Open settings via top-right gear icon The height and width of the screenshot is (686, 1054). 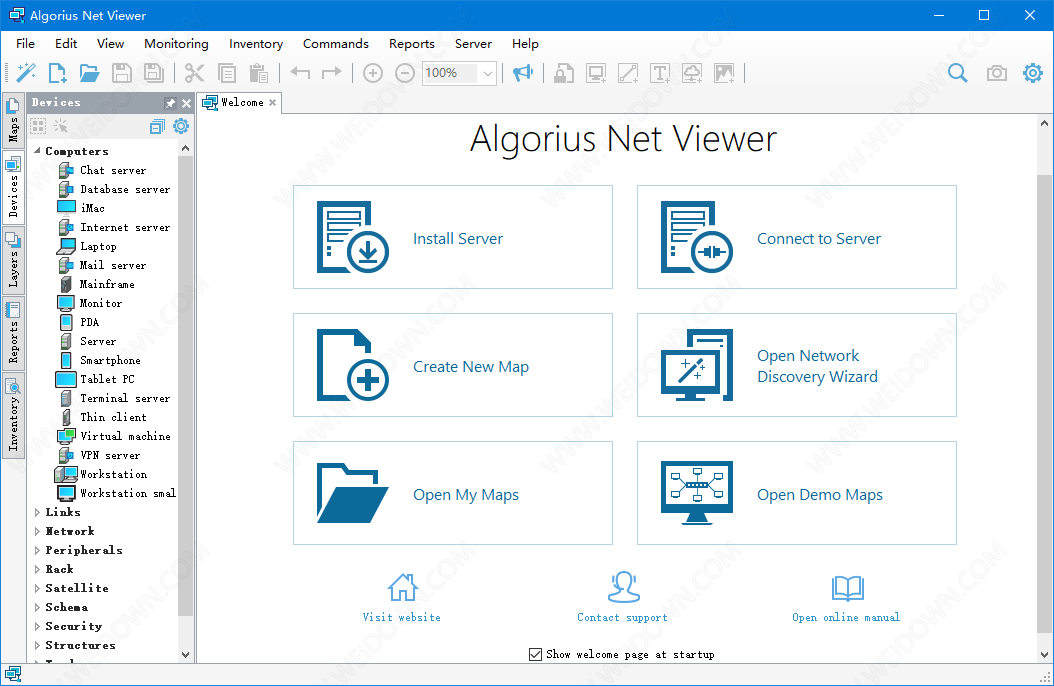coord(1032,73)
